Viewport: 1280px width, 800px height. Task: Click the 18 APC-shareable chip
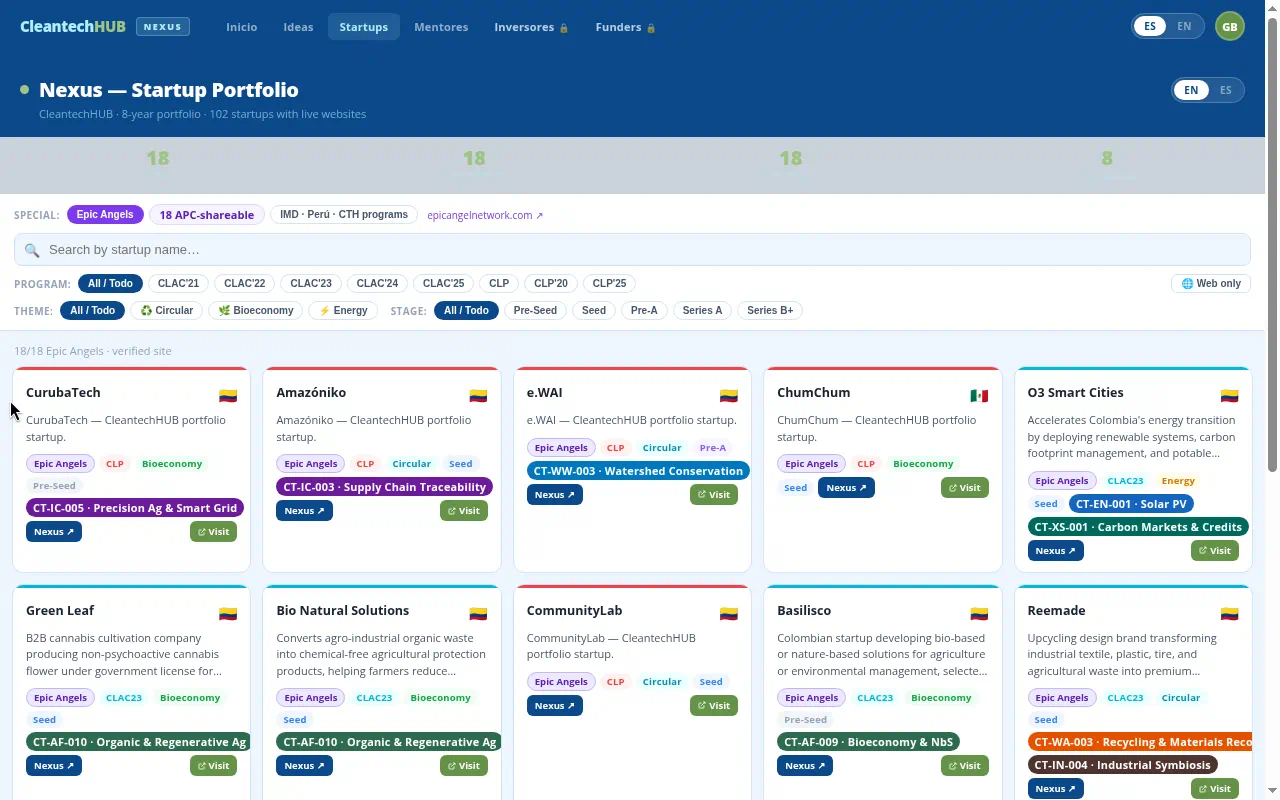click(x=207, y=215)
